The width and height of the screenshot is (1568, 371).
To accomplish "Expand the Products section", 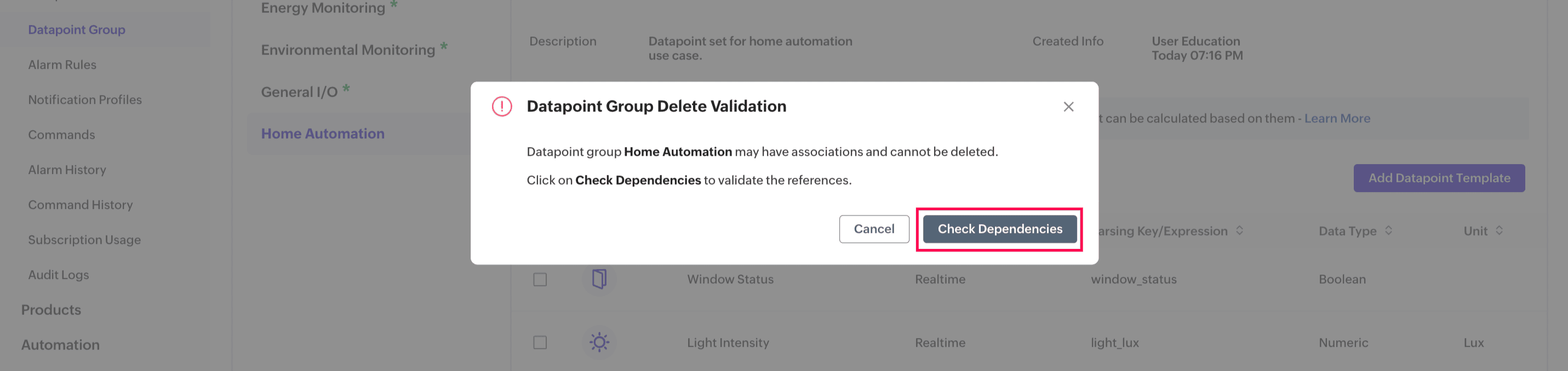I will click(51, 310).
